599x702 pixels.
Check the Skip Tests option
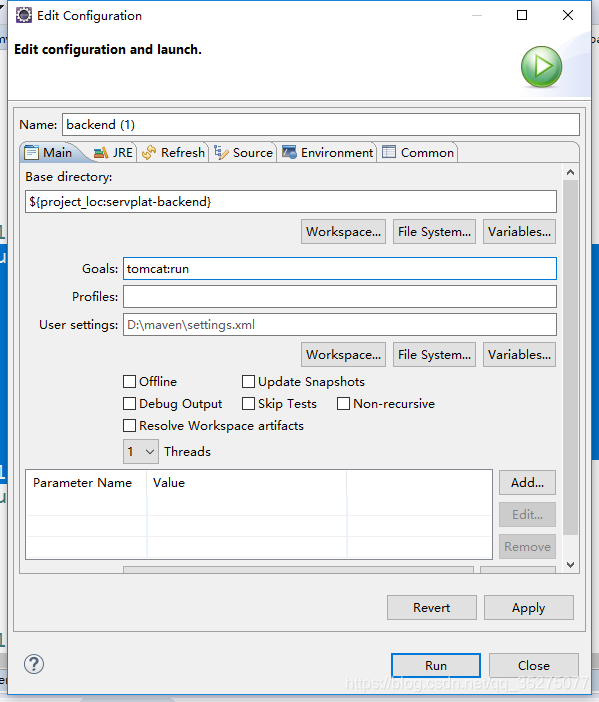[x=248, y=403]
